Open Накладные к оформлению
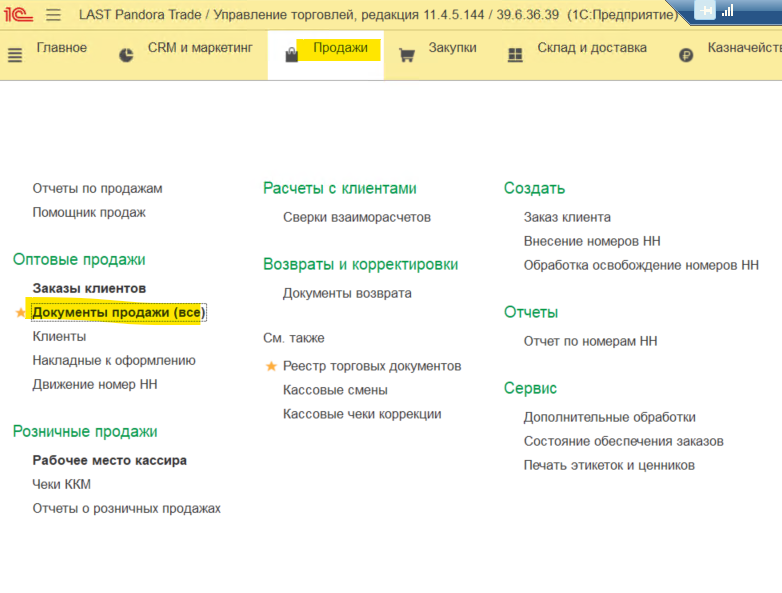 (x=114, y=360)
